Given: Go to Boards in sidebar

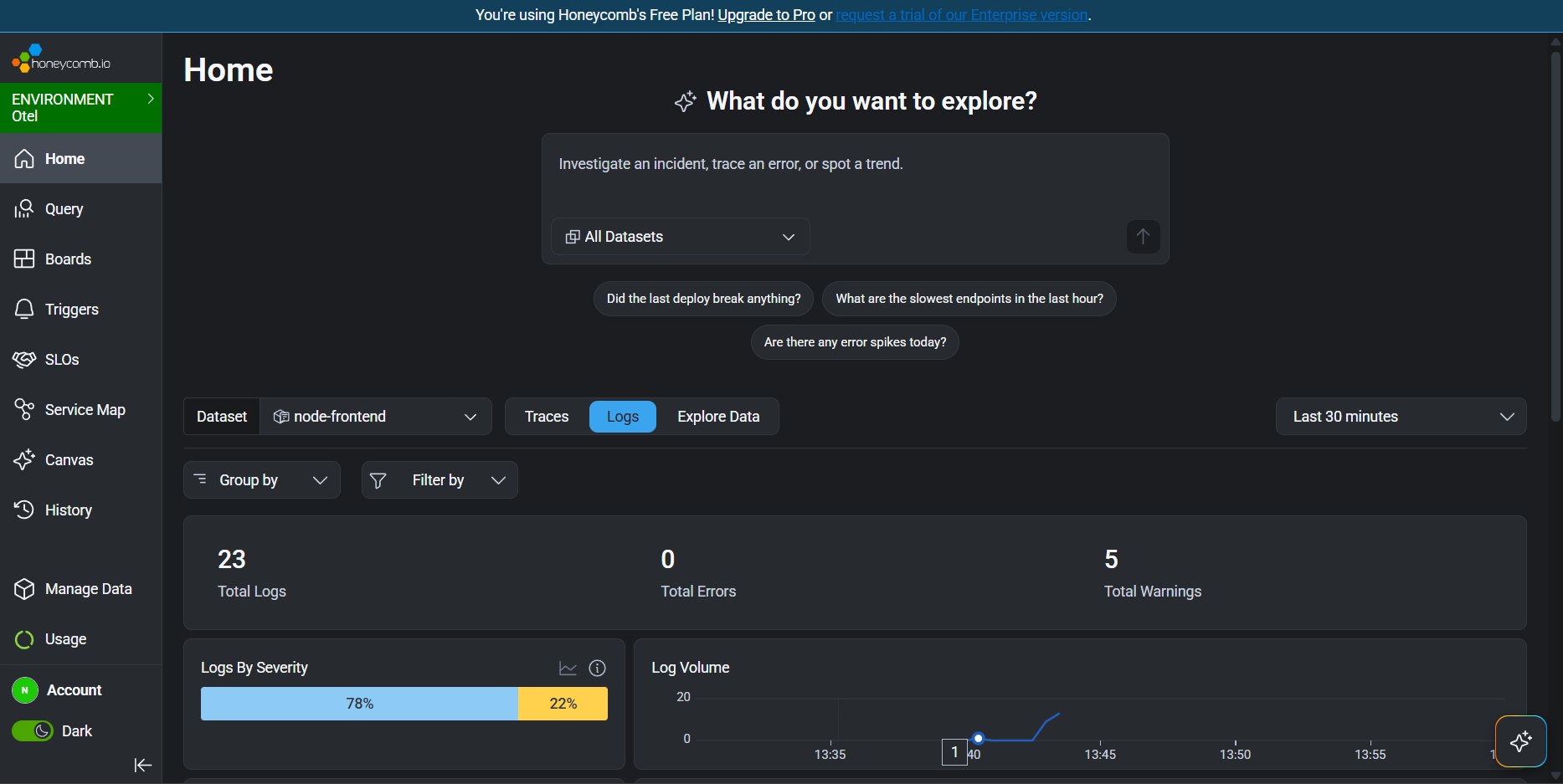Looking at the screenshot, I should point(80,259).
